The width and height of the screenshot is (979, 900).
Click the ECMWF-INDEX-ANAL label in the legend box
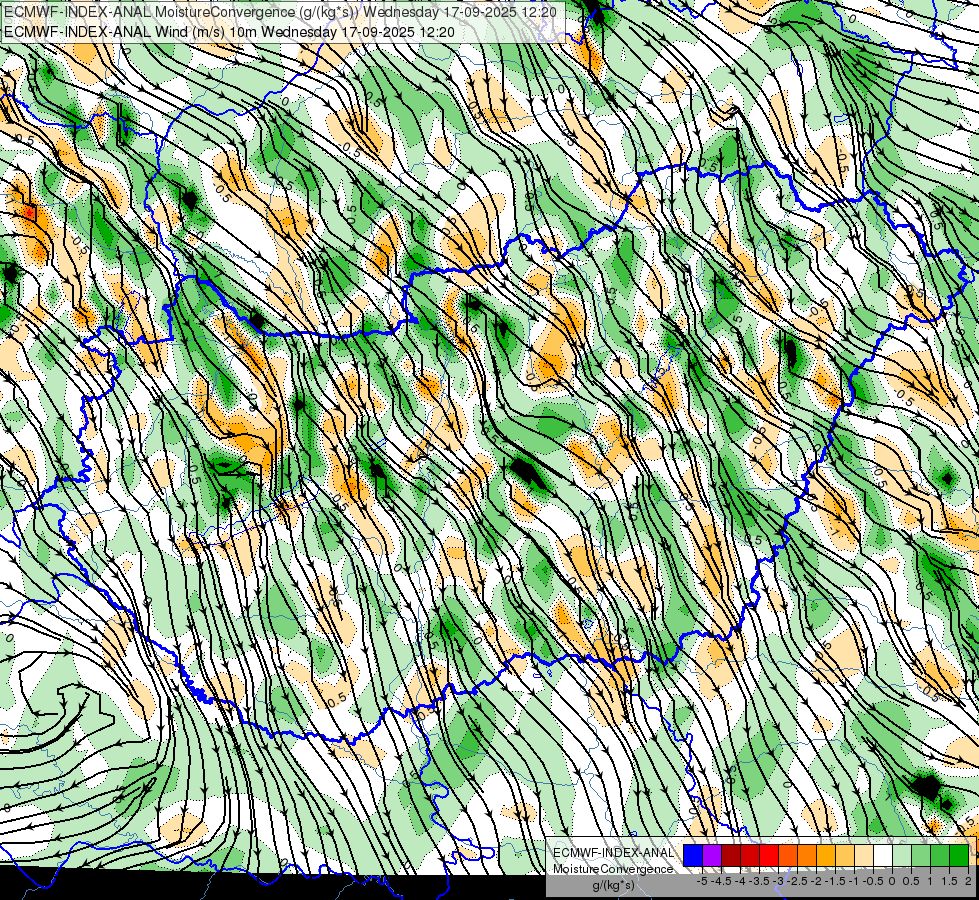(613, 853)
